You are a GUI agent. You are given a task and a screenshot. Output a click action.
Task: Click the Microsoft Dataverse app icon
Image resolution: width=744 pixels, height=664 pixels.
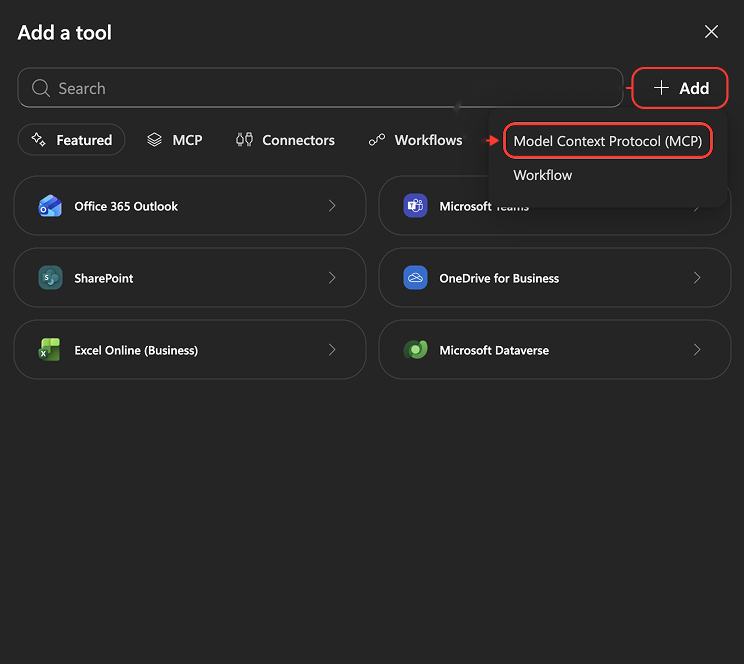pos(415,350)
